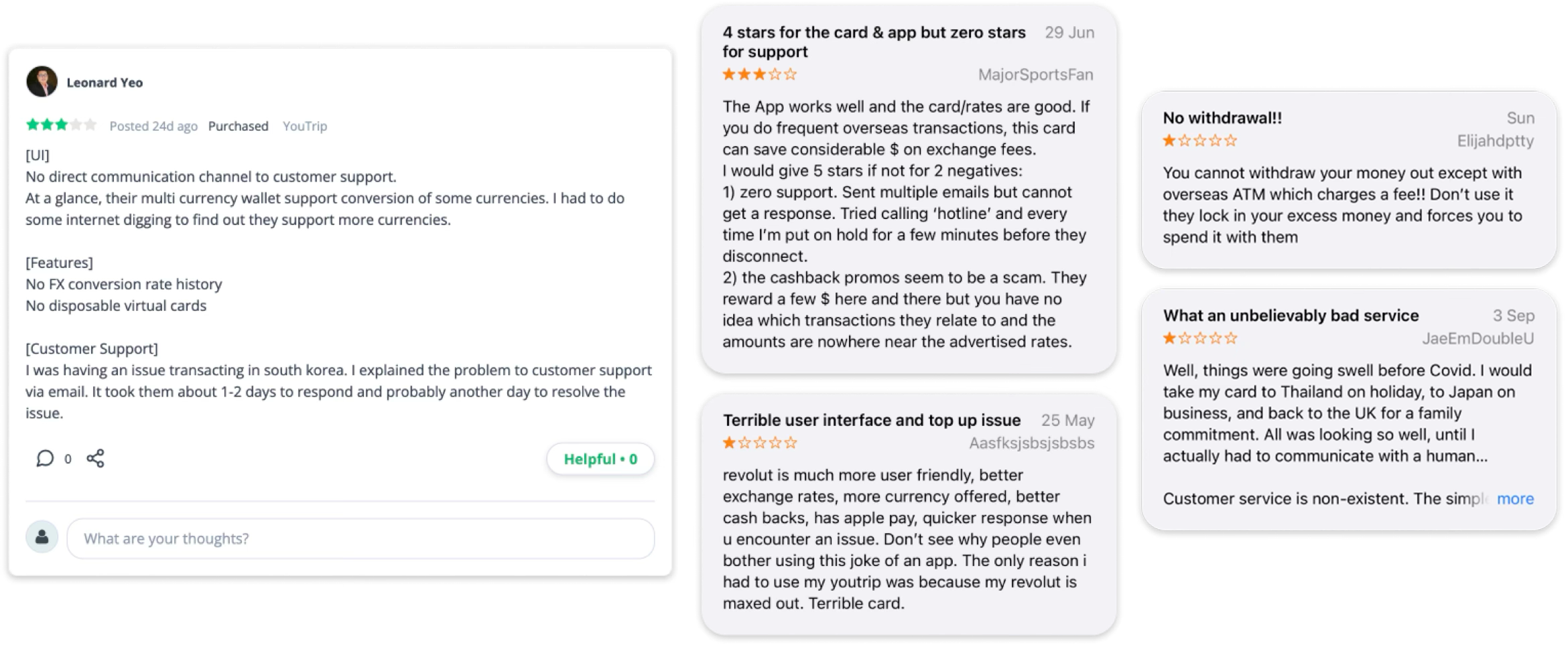The height and width of the screenshot is (645, 1568).
Task: Expand the 'What an unbelievably bad service' review
Action: (x=1292, y=315)
